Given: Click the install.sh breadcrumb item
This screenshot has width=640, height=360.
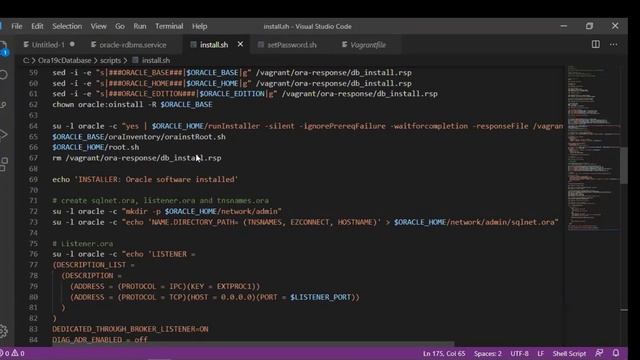Looking at the screenshot, I should click(x=151, y=60).
